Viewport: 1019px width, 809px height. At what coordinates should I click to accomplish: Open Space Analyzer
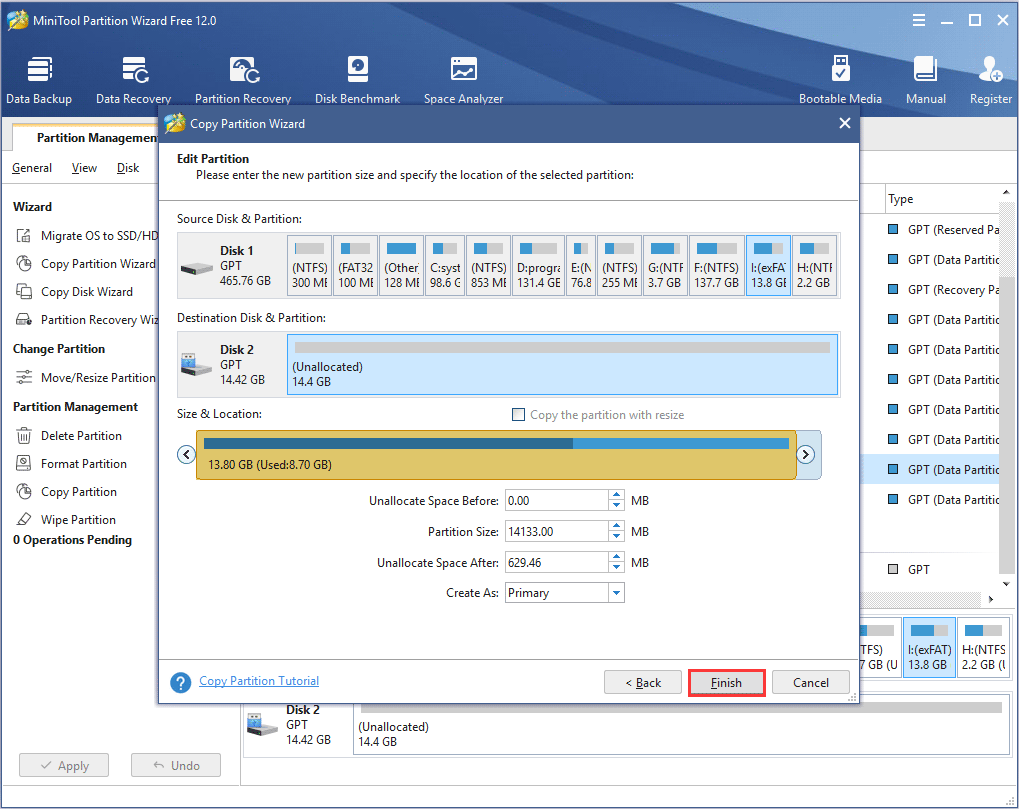click(x=463, y=80)
